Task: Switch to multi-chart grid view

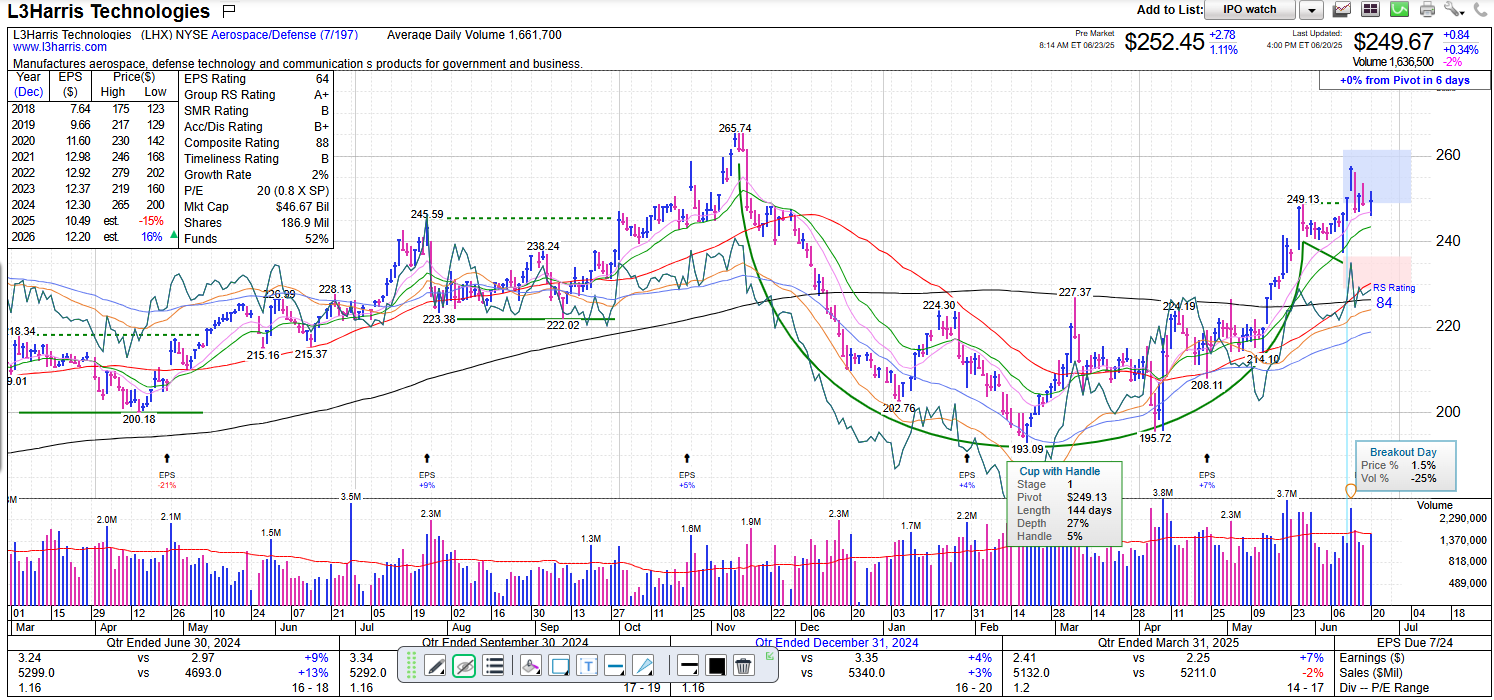Action: (1370, 10)
